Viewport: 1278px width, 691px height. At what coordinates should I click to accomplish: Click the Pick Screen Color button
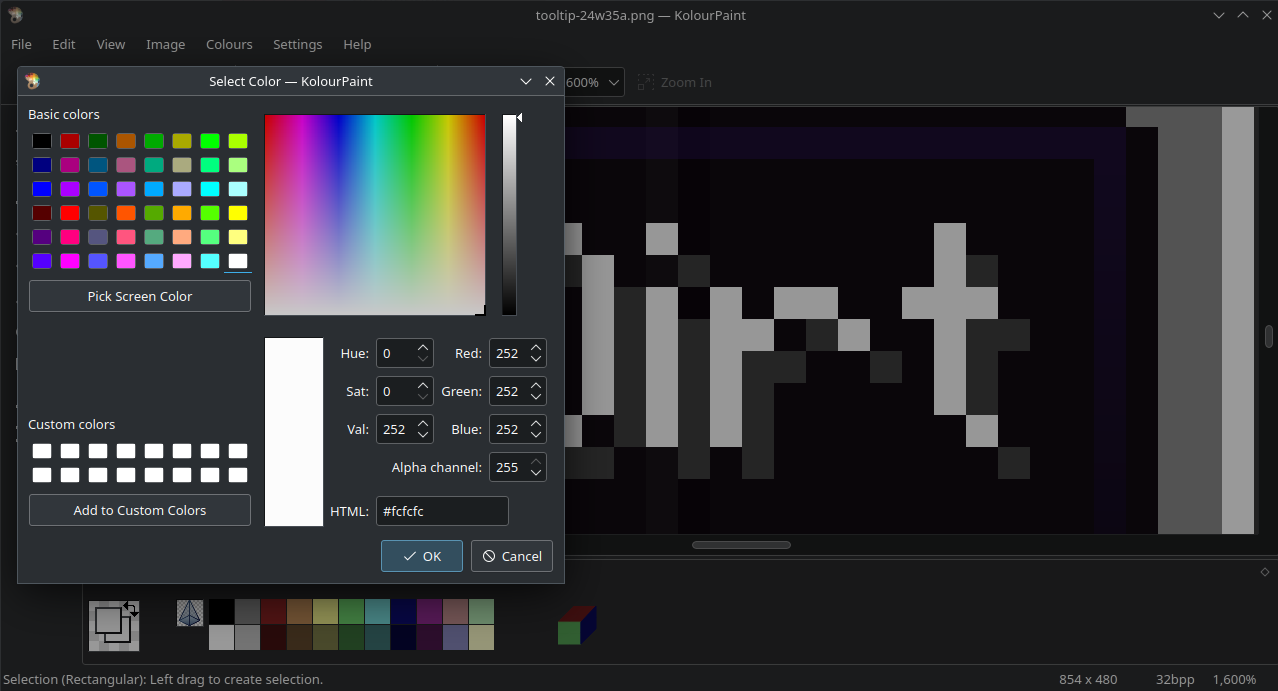click(x=140, y=296)
